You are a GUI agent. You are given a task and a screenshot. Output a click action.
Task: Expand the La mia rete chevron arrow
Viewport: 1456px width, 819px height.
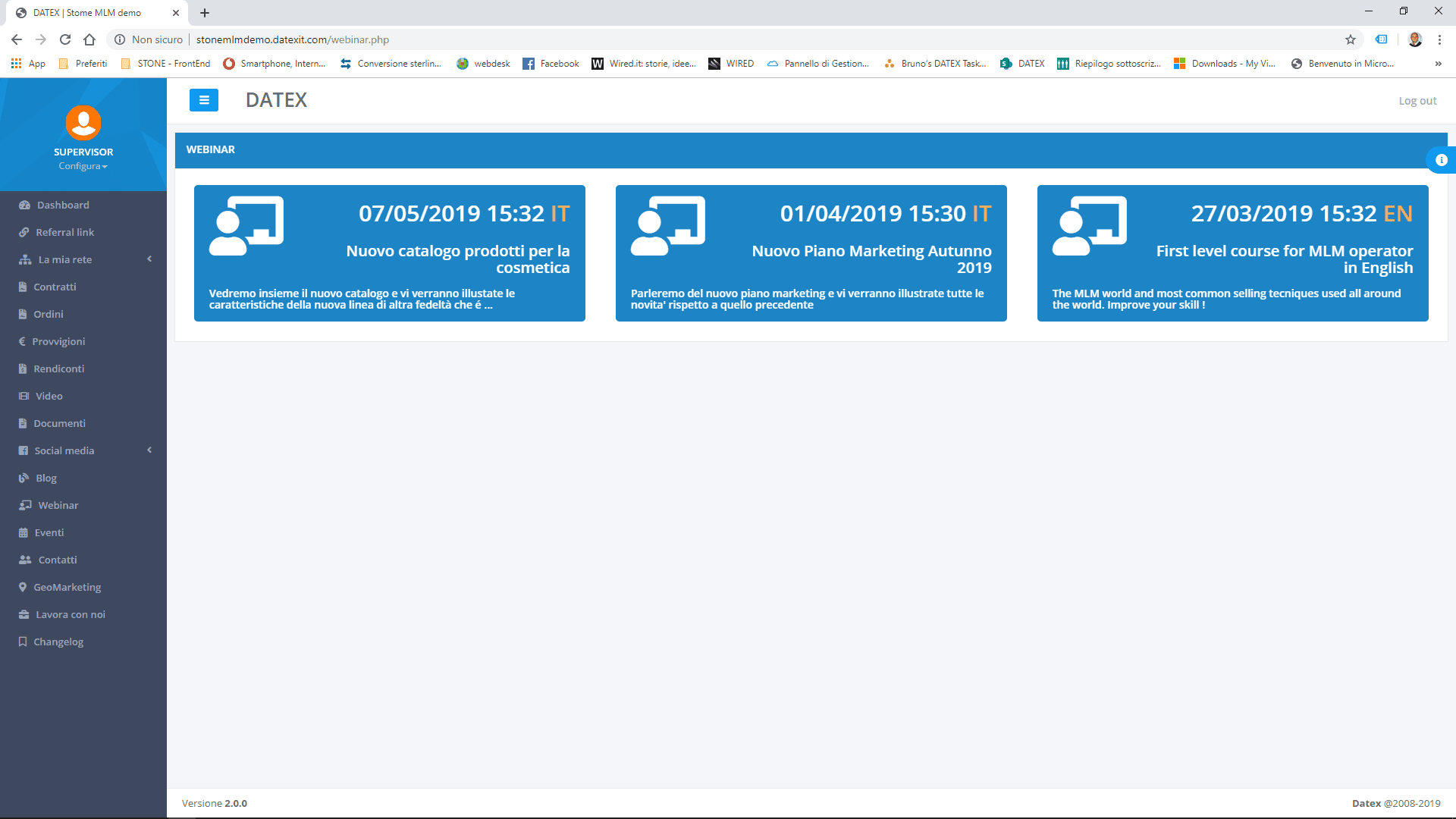click(x=149, y=259)
